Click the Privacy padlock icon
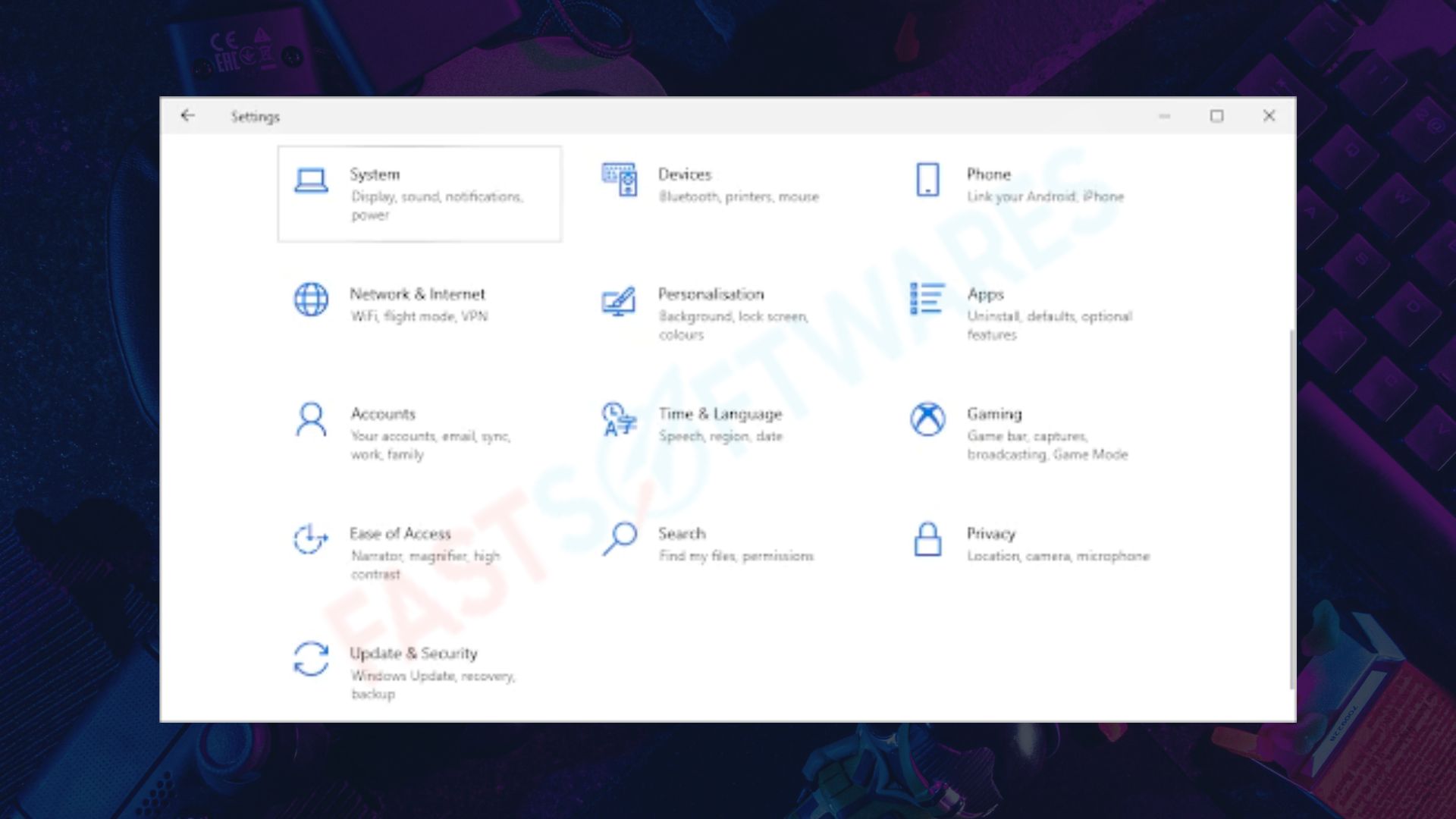 pos(927,539)
